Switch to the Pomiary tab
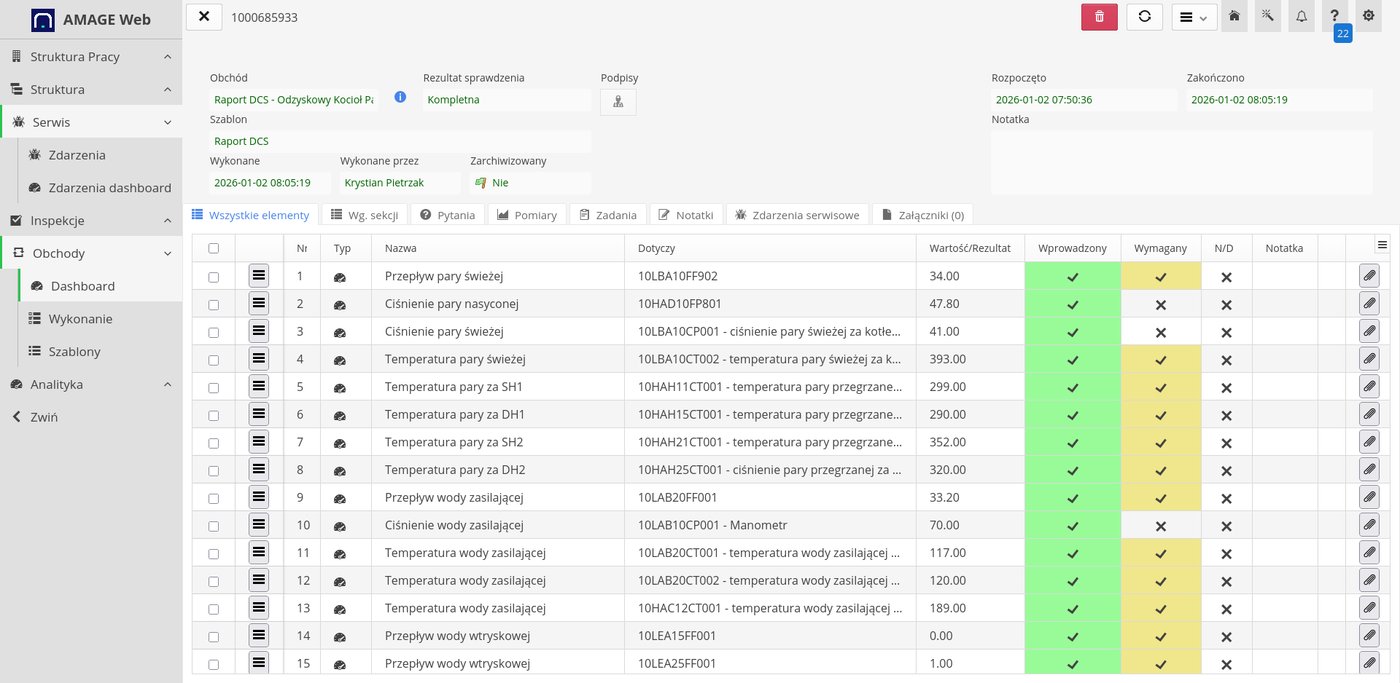 point(527,215)
